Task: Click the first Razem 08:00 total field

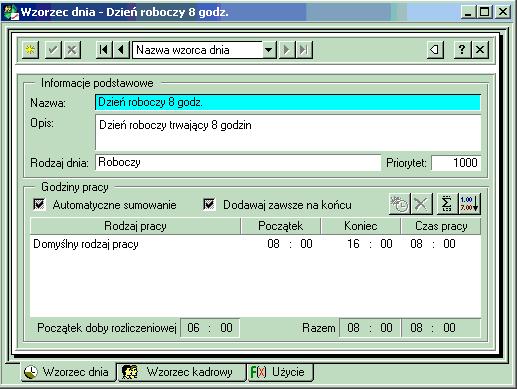Action: [x=370, y=328]
